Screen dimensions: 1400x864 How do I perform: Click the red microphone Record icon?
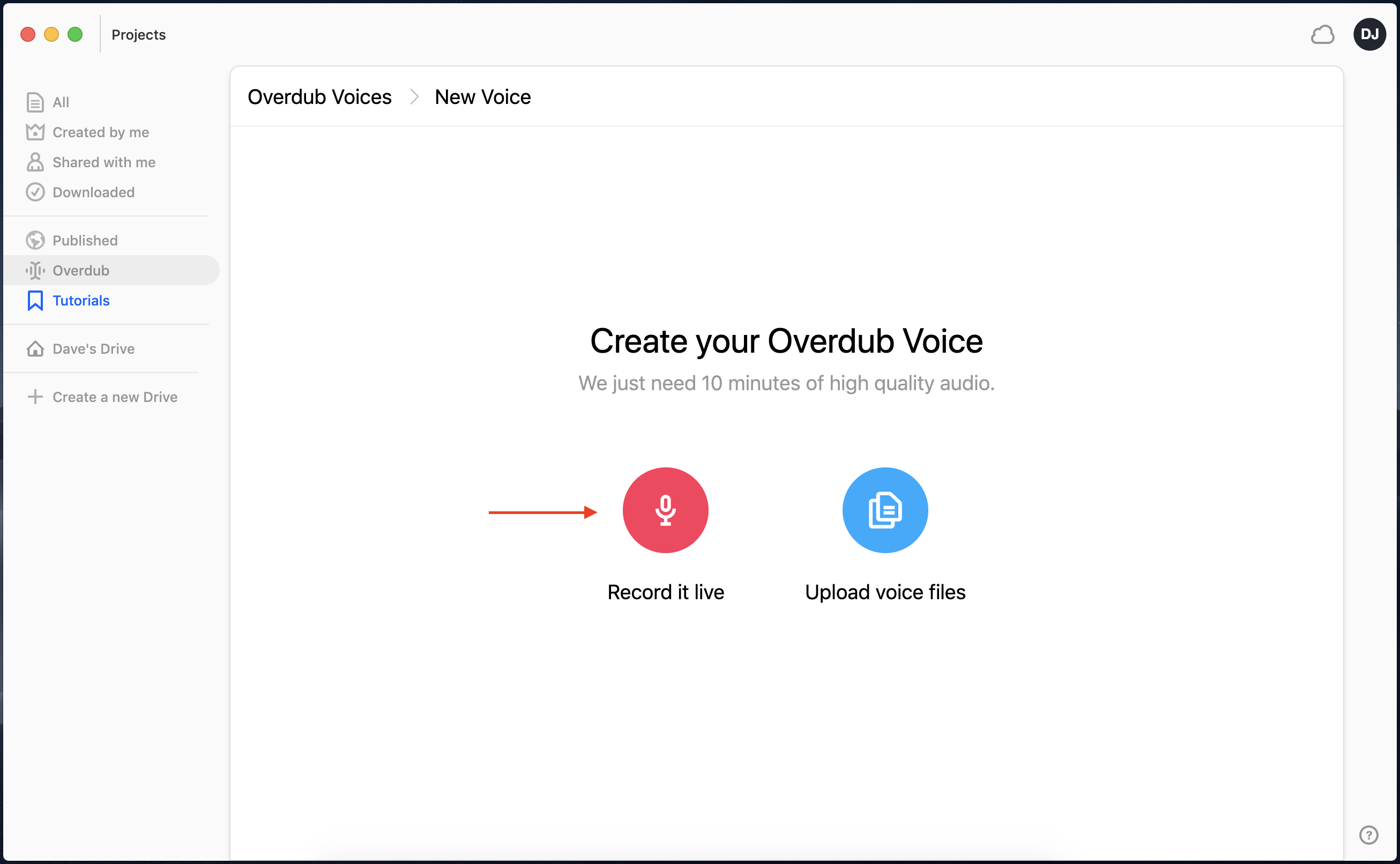pyautogui.click(x=665, y=510)
